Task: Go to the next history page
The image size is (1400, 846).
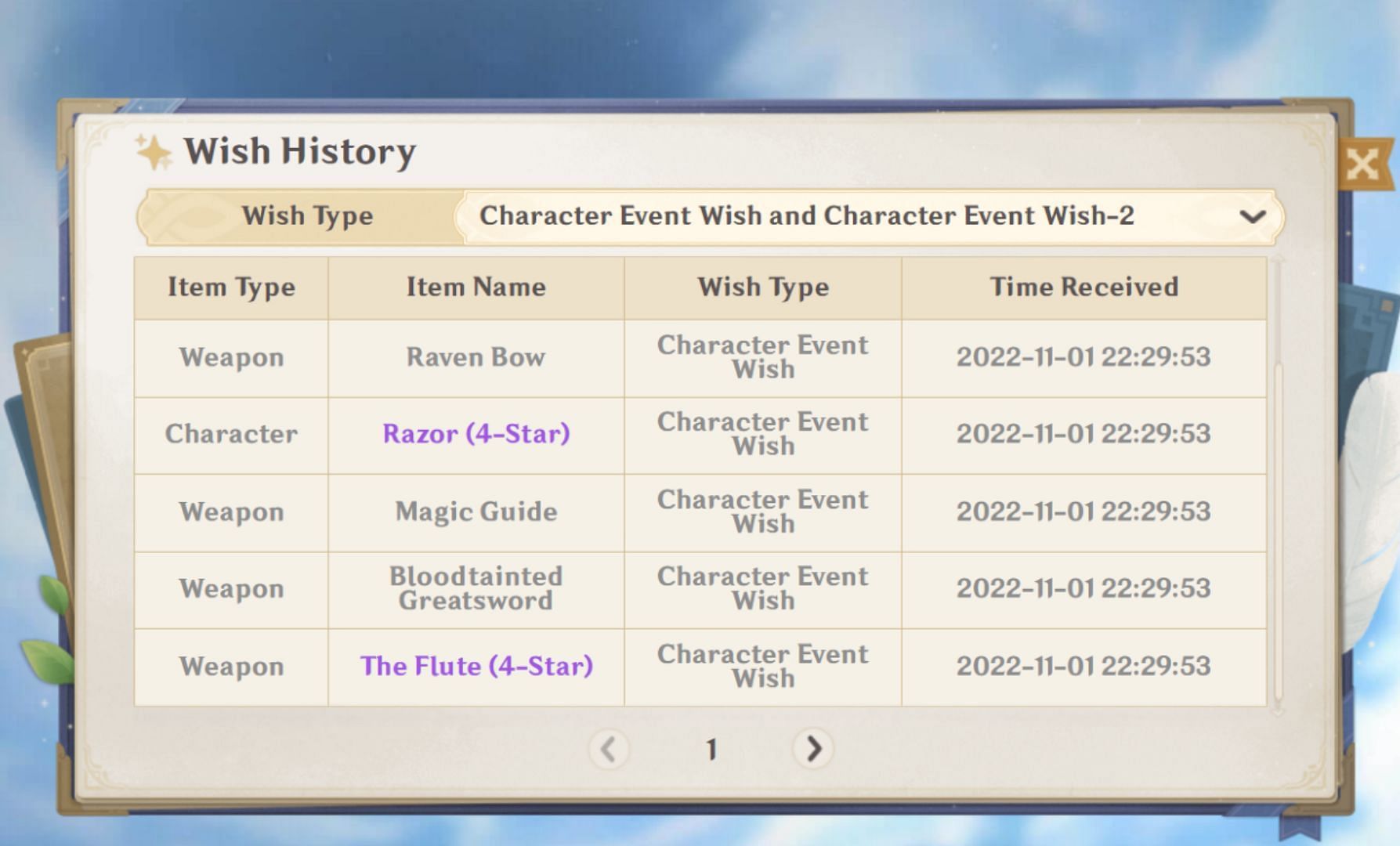Action: (813, 748)
